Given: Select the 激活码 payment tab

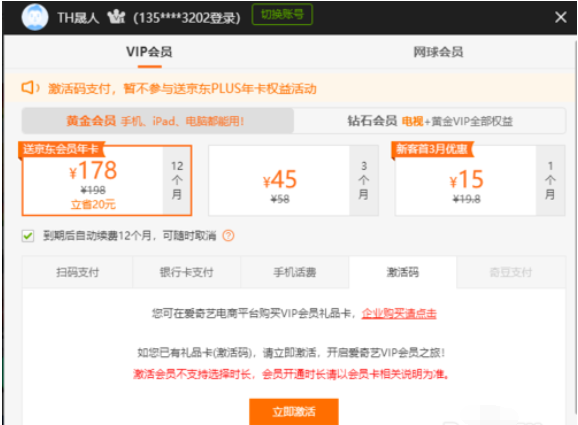Looking at the screenshot, I should 403,272.
